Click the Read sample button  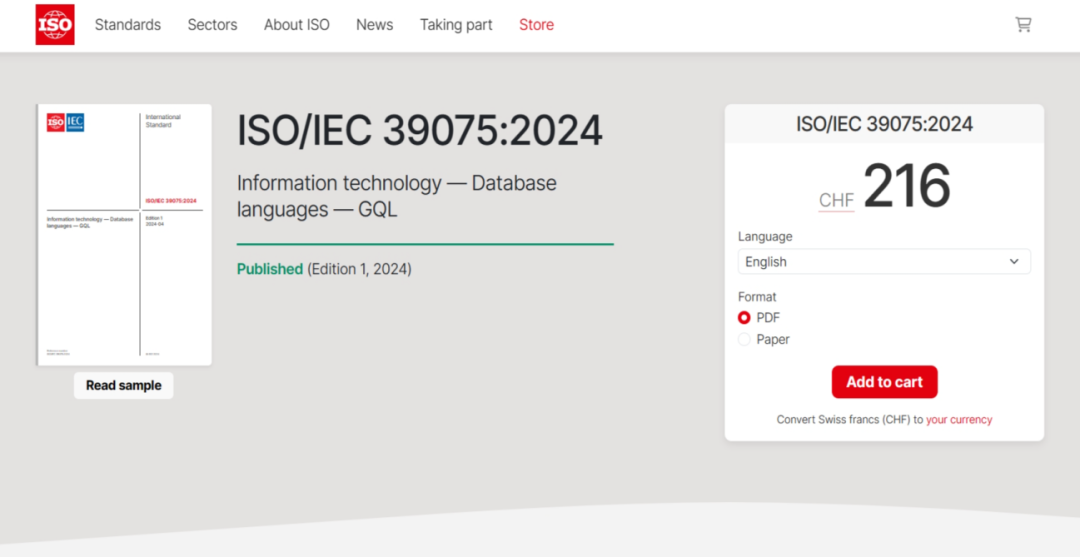click(123, 386)
